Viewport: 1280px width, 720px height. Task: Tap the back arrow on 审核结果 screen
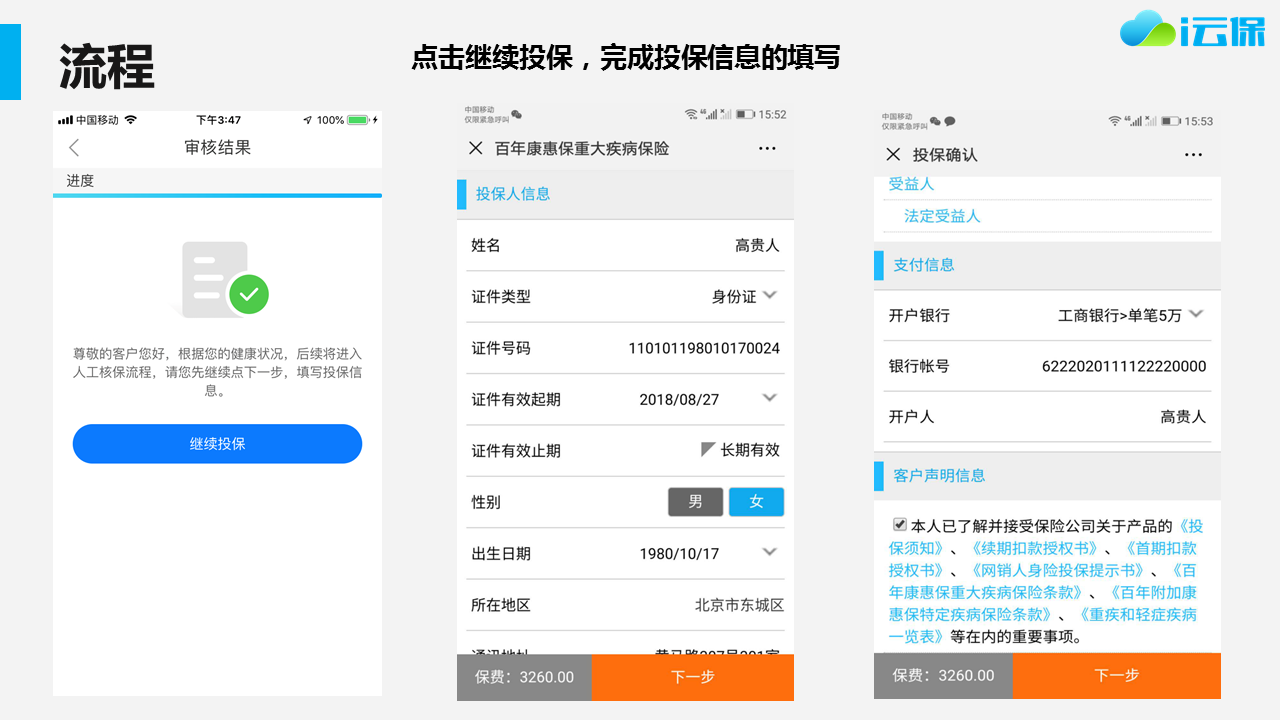[74, 148]
